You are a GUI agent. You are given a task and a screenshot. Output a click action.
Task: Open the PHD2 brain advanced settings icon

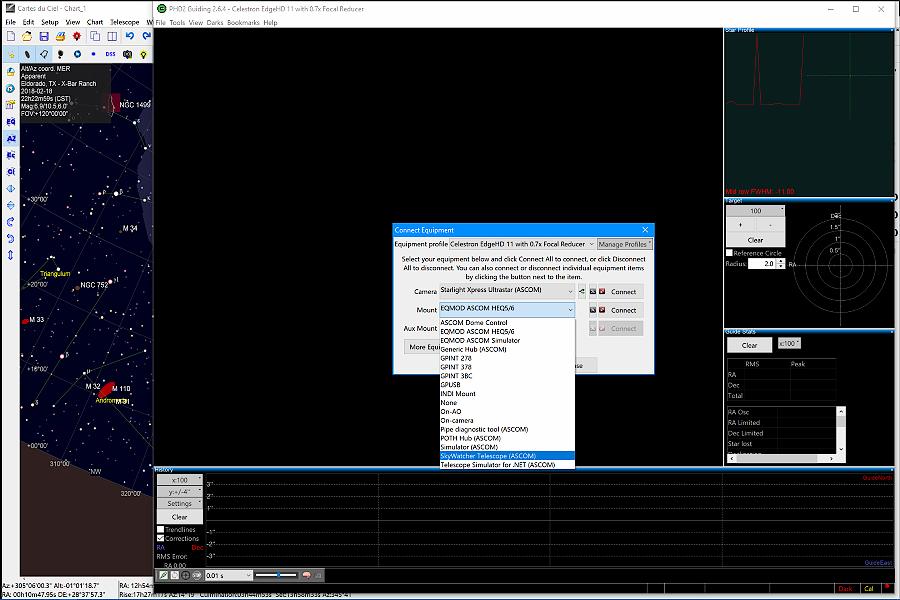pyautogui.click(x=307, y=575)
